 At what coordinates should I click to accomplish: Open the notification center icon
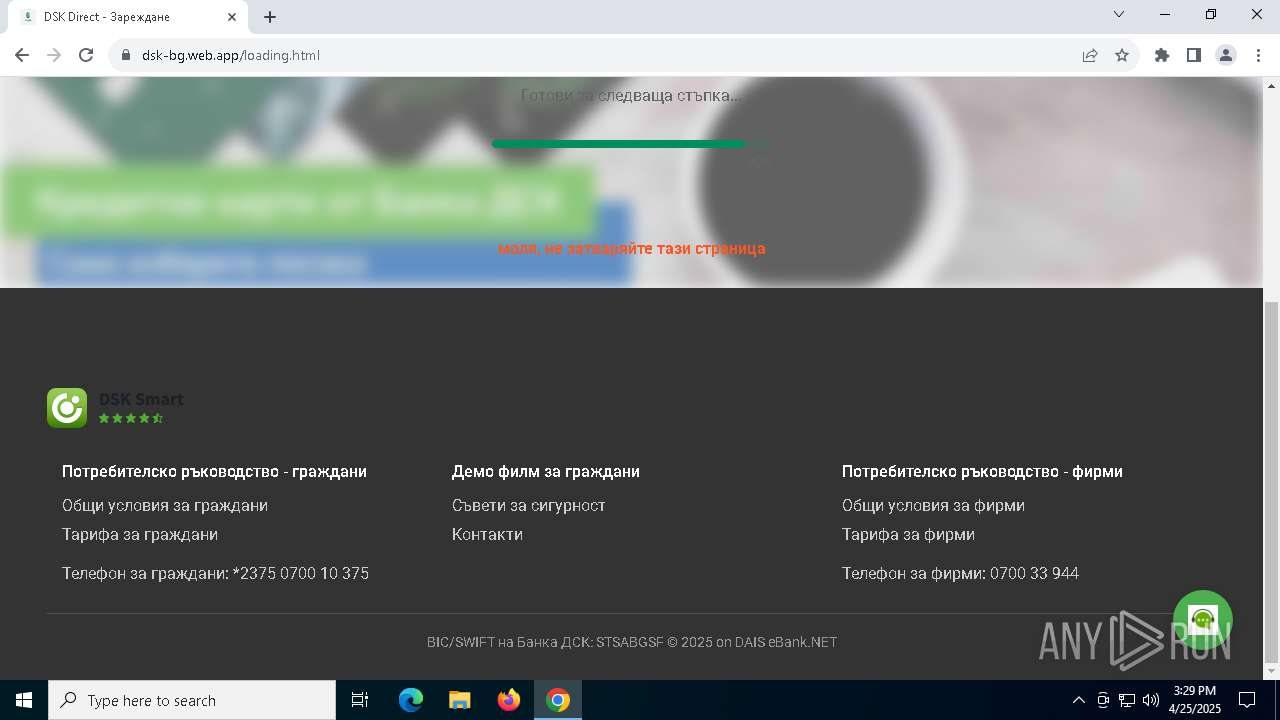[1247, 700]
